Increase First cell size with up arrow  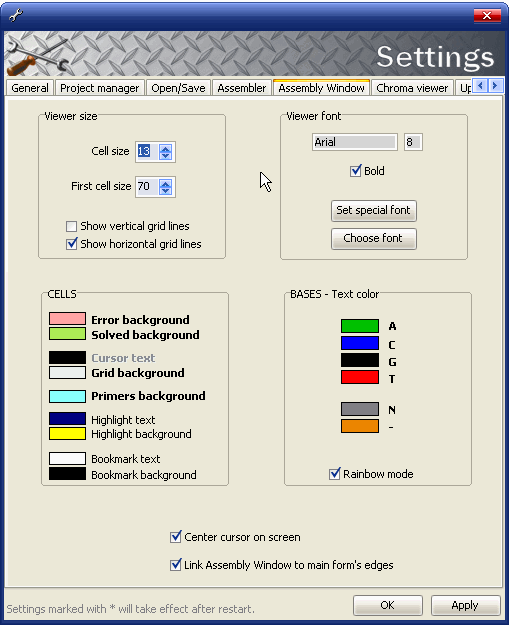(x=165, y=183)
